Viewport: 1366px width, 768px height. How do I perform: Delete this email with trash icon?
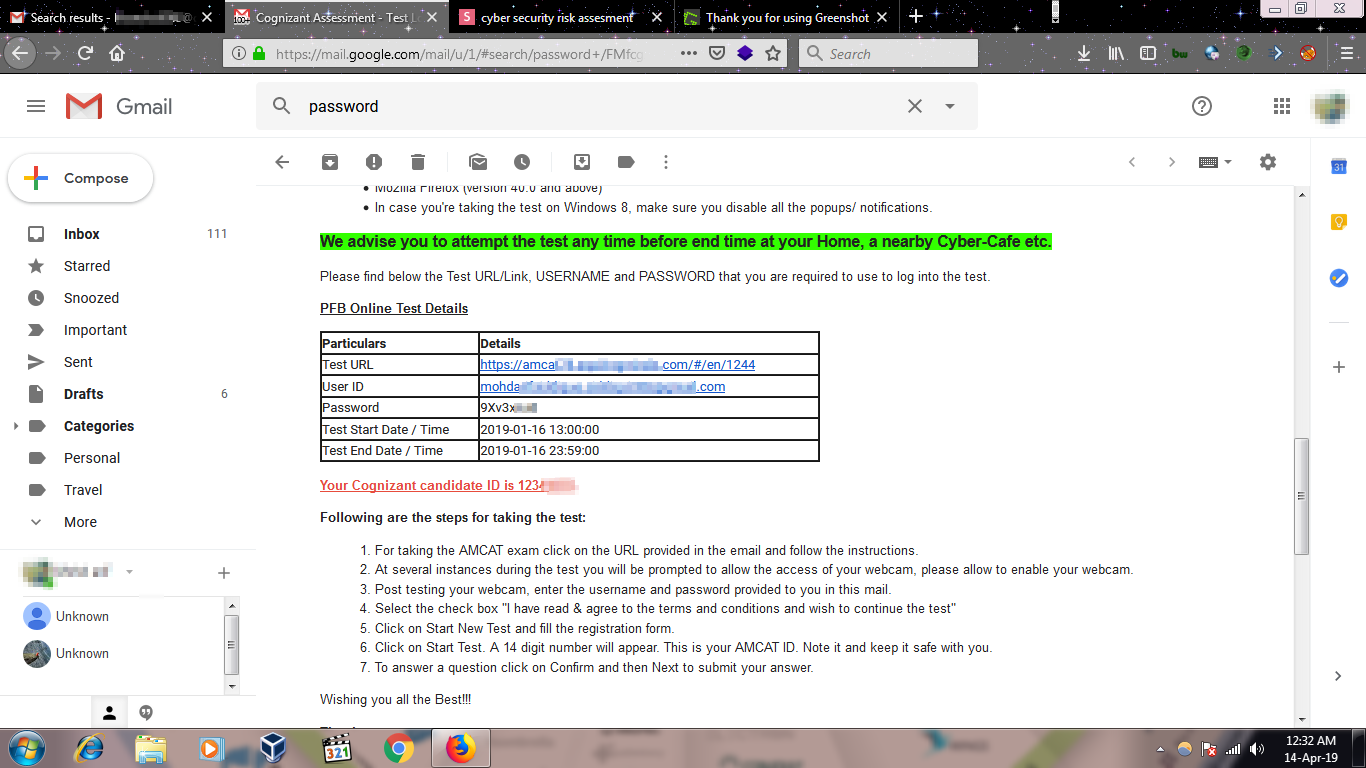click(418, 162)
